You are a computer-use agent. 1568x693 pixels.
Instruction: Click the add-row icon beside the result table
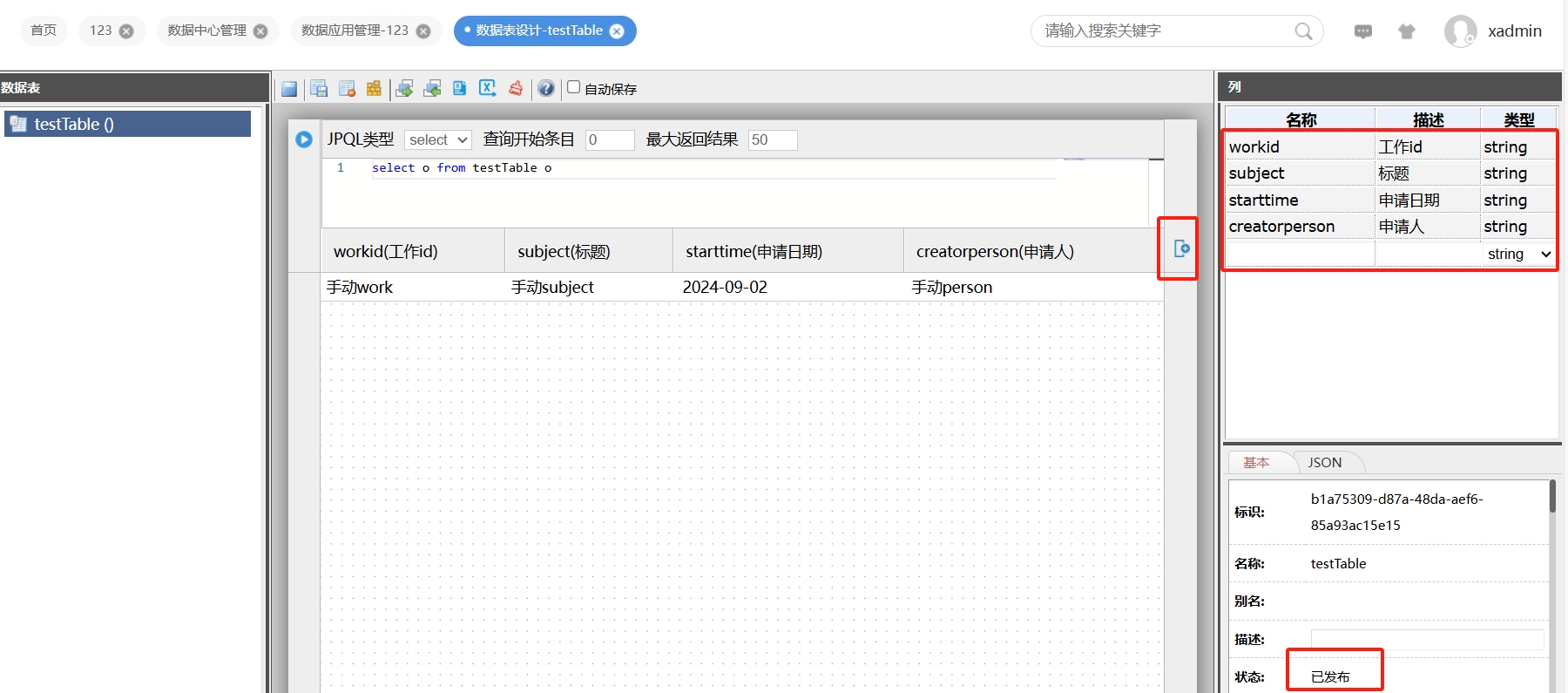(x=1181, y=248)
